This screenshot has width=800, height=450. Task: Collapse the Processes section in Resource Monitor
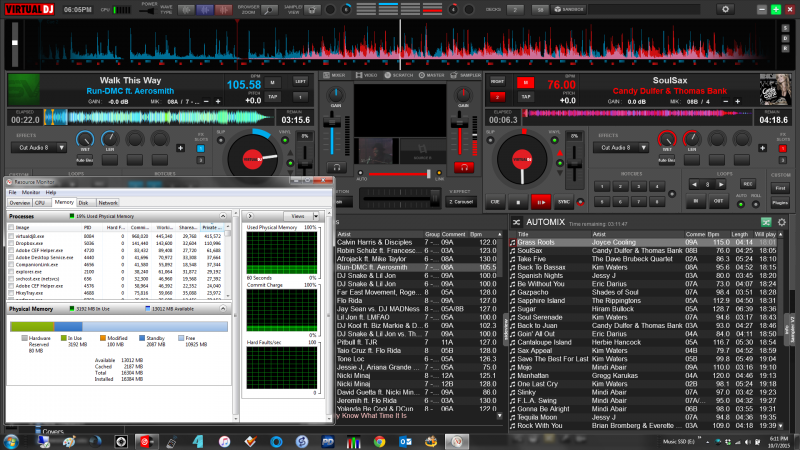(x=223, y=216)
